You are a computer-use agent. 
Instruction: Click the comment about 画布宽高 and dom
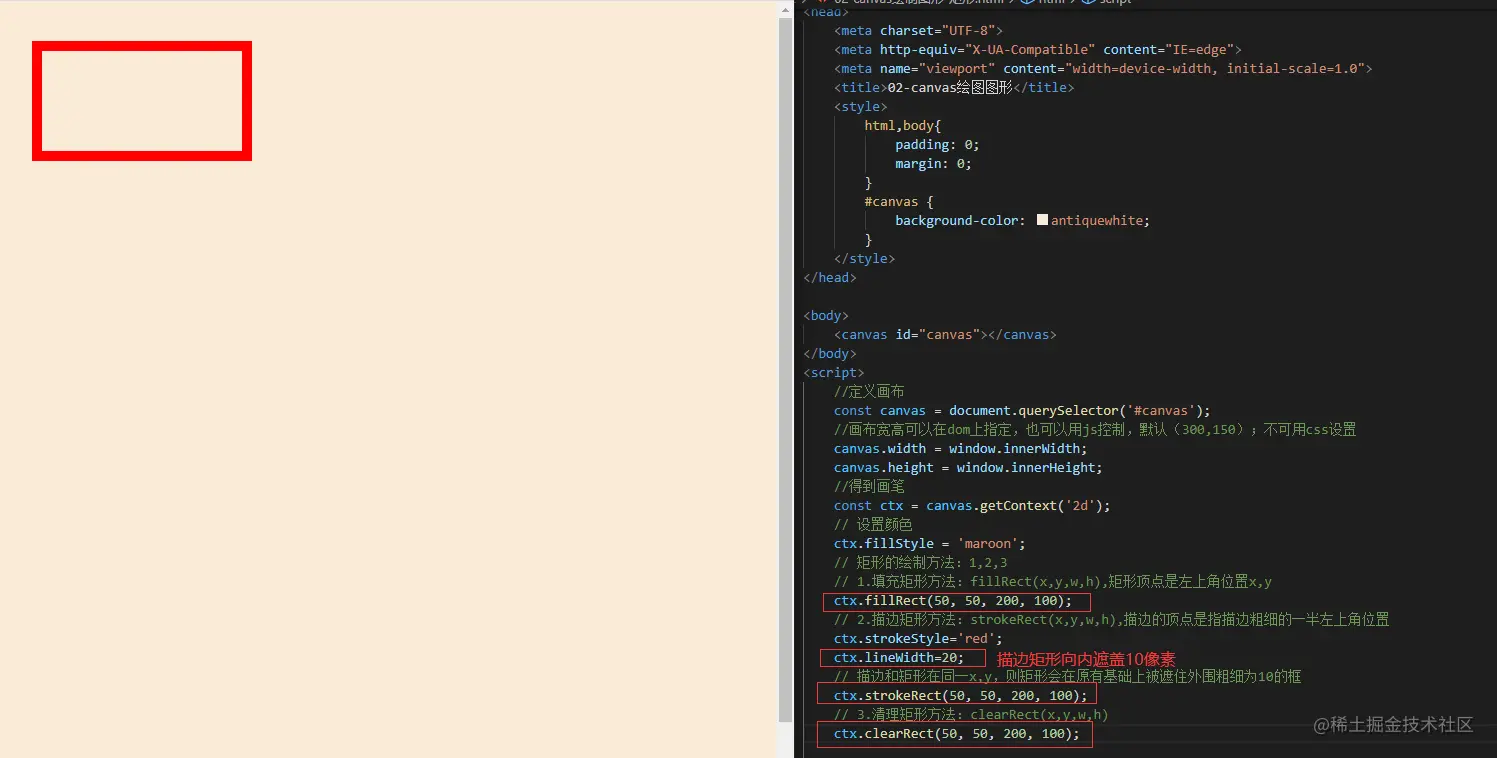1095,429
